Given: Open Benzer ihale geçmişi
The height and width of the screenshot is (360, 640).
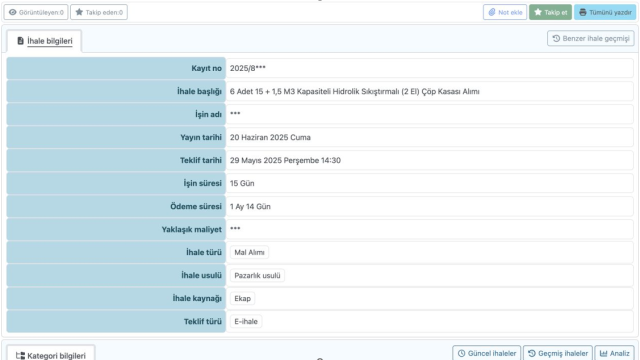Looking at the screenshot, I should click(x=591, y=38).
